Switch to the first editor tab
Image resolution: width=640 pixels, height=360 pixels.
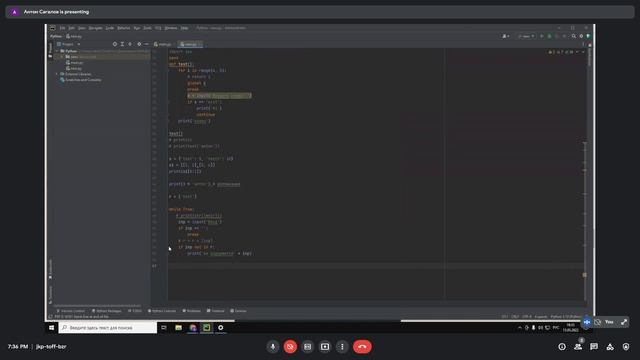click(163, 44)
